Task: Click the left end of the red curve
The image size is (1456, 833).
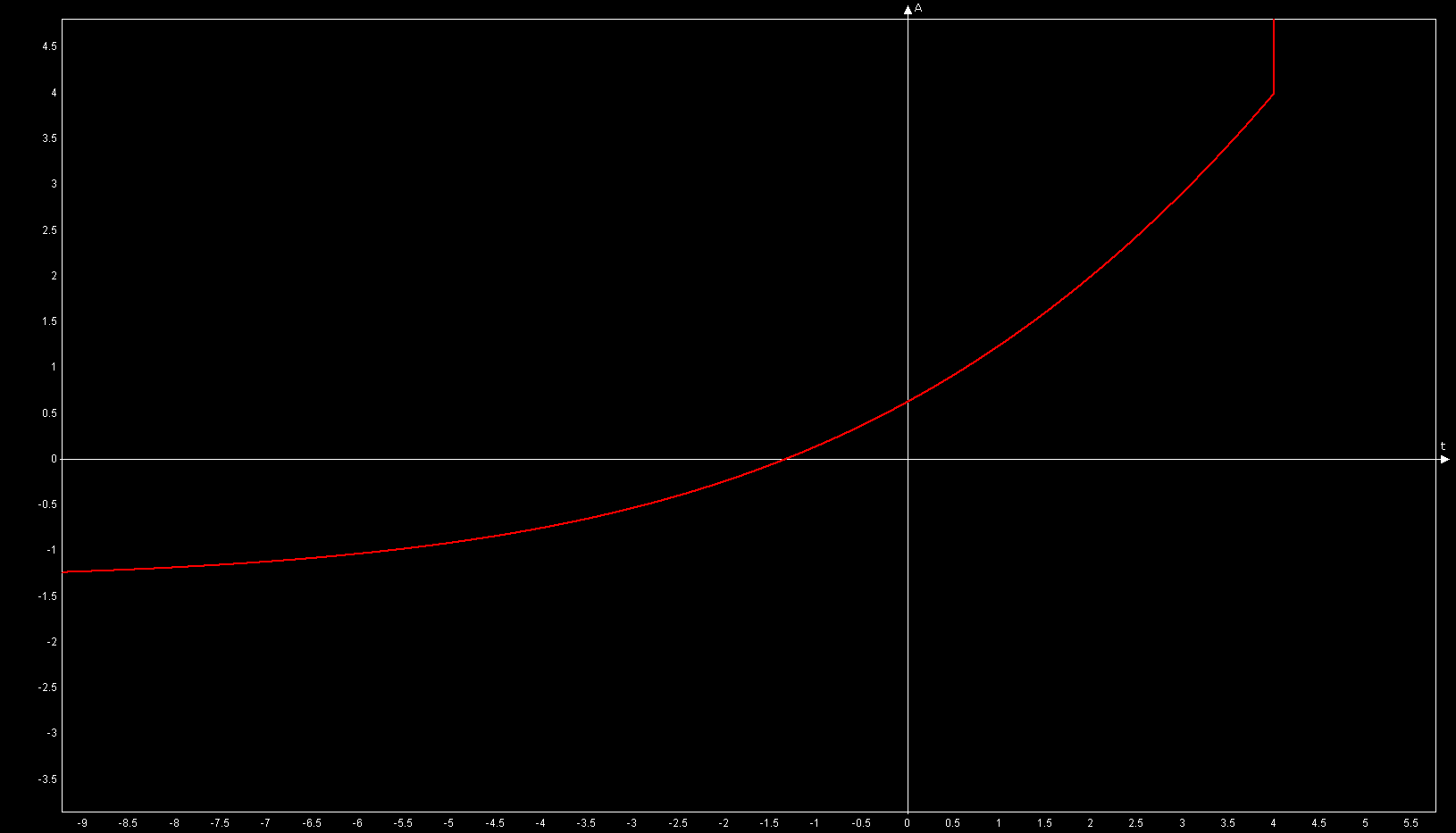Action: pos(64,571)
